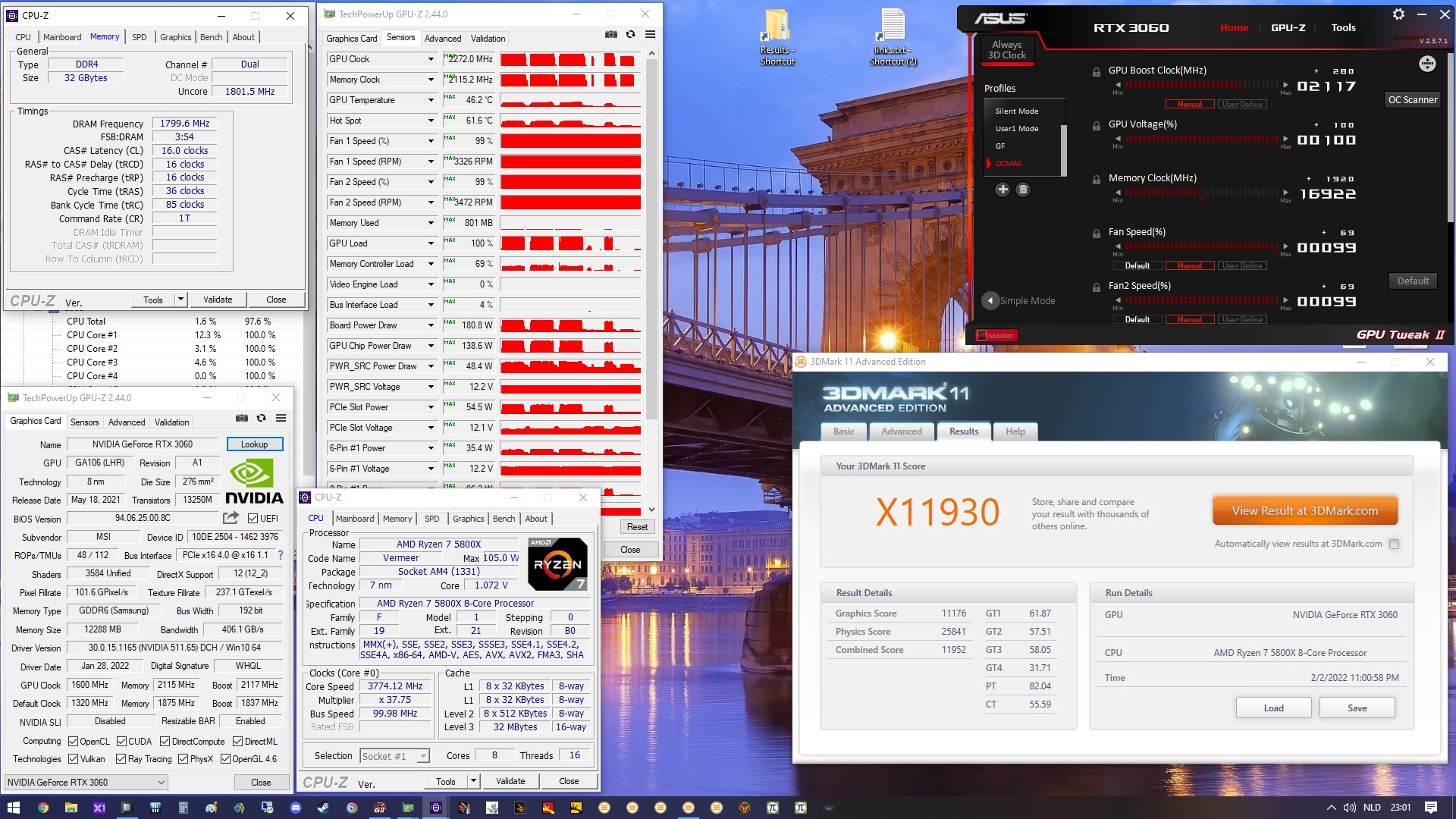Open Windows Start menu
Screen dimensions: 1456x819
(x=14, y=808)
